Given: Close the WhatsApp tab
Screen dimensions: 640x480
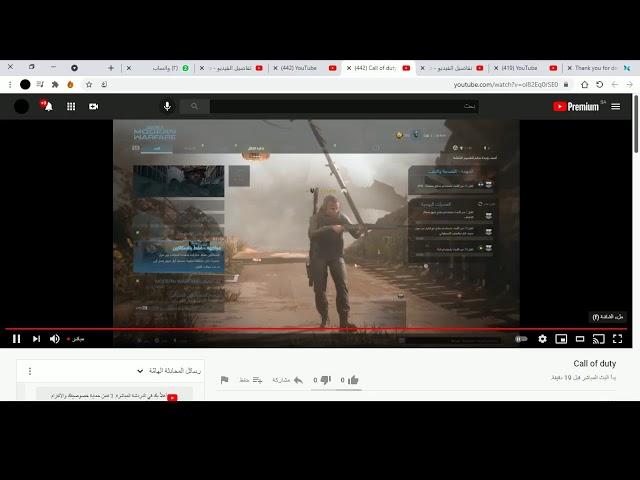Looking at the screenshot, I should 129,68.
